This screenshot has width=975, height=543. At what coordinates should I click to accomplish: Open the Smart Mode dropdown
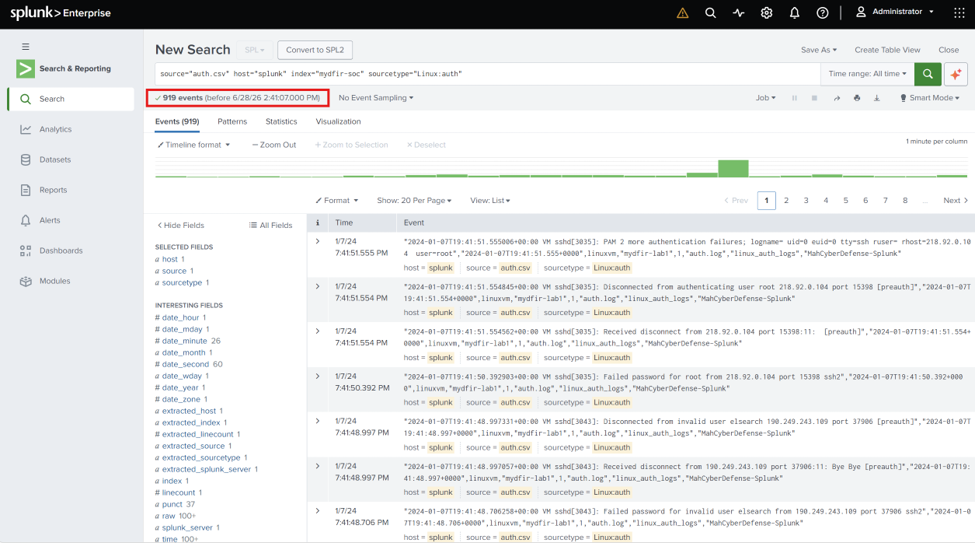point(930,98)
